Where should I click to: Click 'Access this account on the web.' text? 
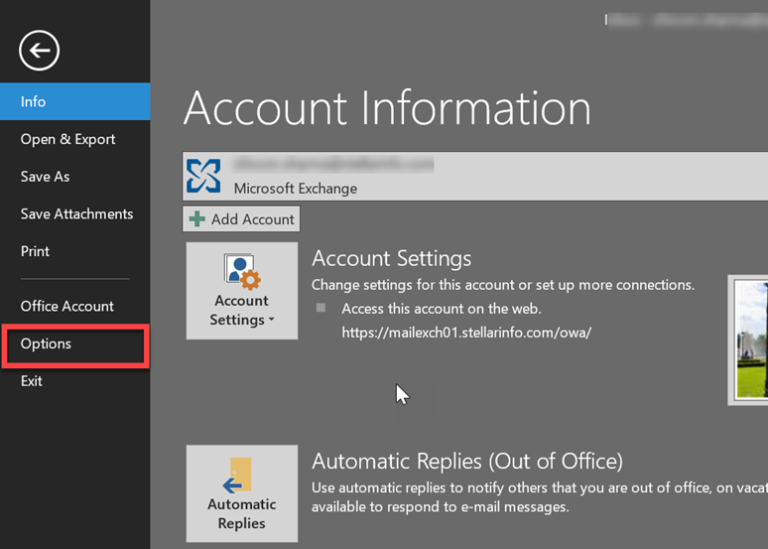(441, 309)
